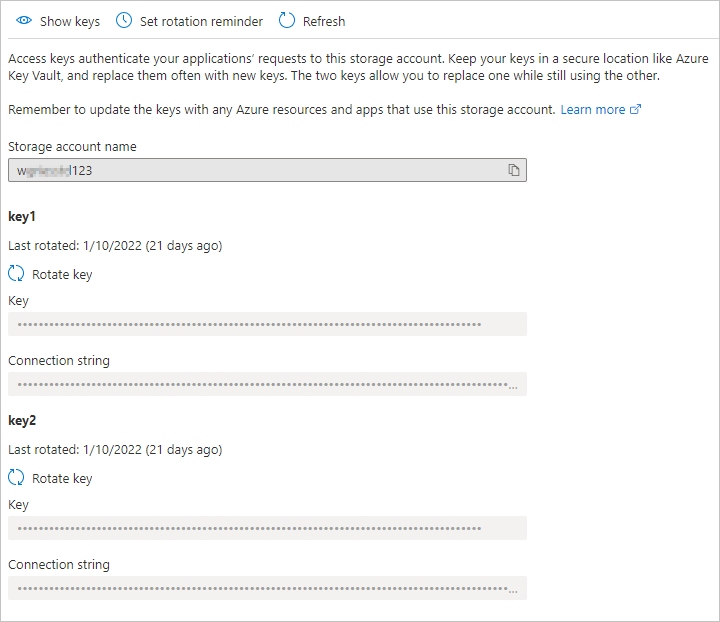
Task: Click Set rotation reminder text
Action: click(201, 22)
